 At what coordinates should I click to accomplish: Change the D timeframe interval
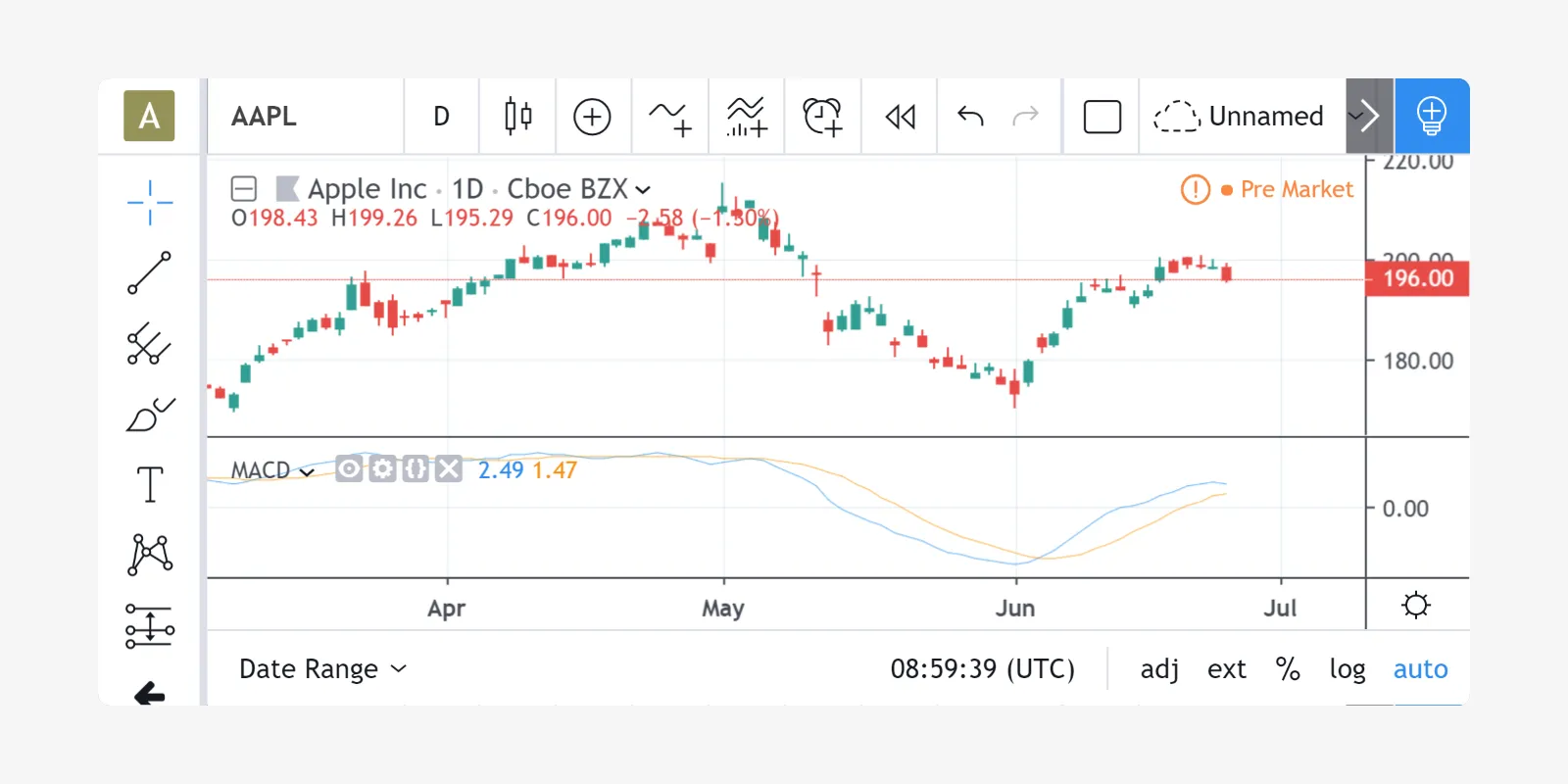coord(441,117)
